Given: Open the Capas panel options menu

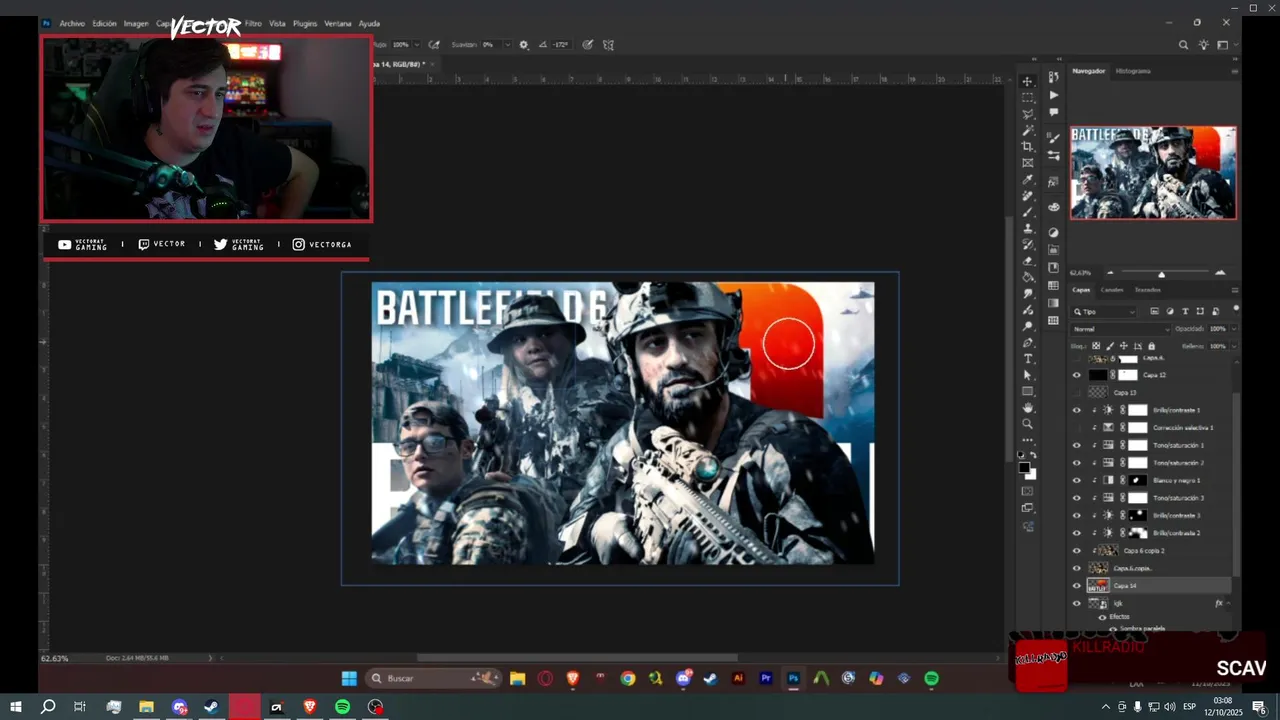Looking at the screenshot, I should [x=1233, y=290].
